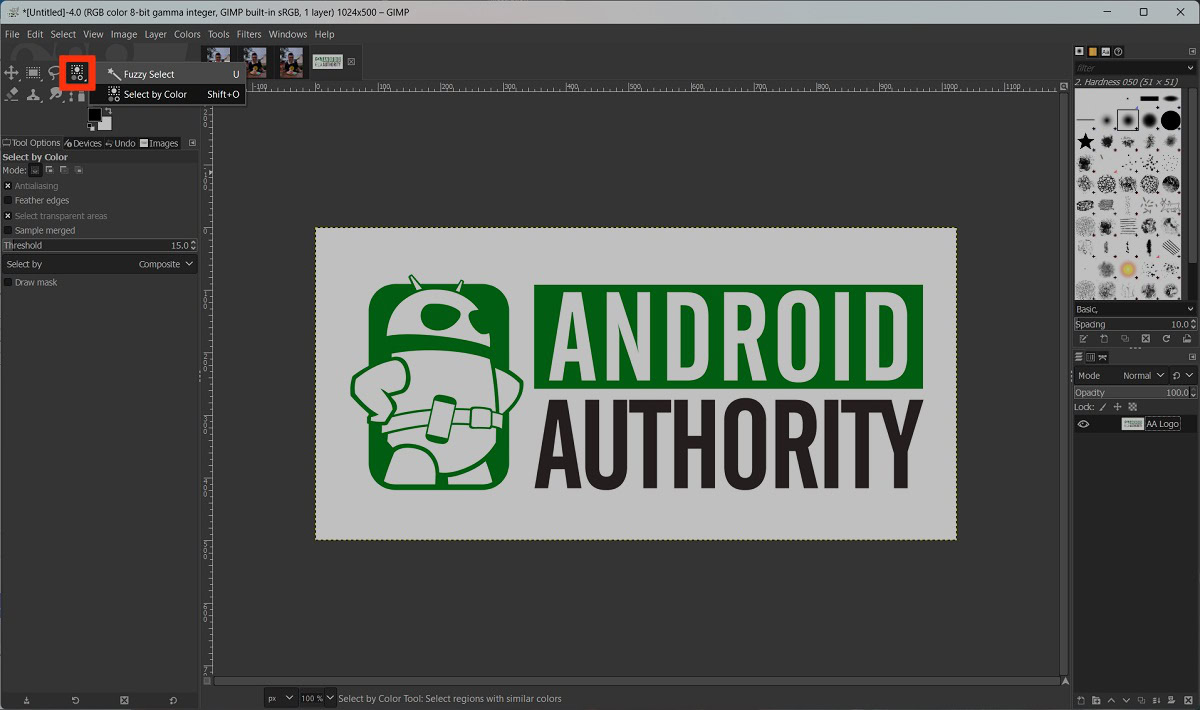Click the black foreground color swatch
This screenshot has height=710, width=1200.
[94, 115]
